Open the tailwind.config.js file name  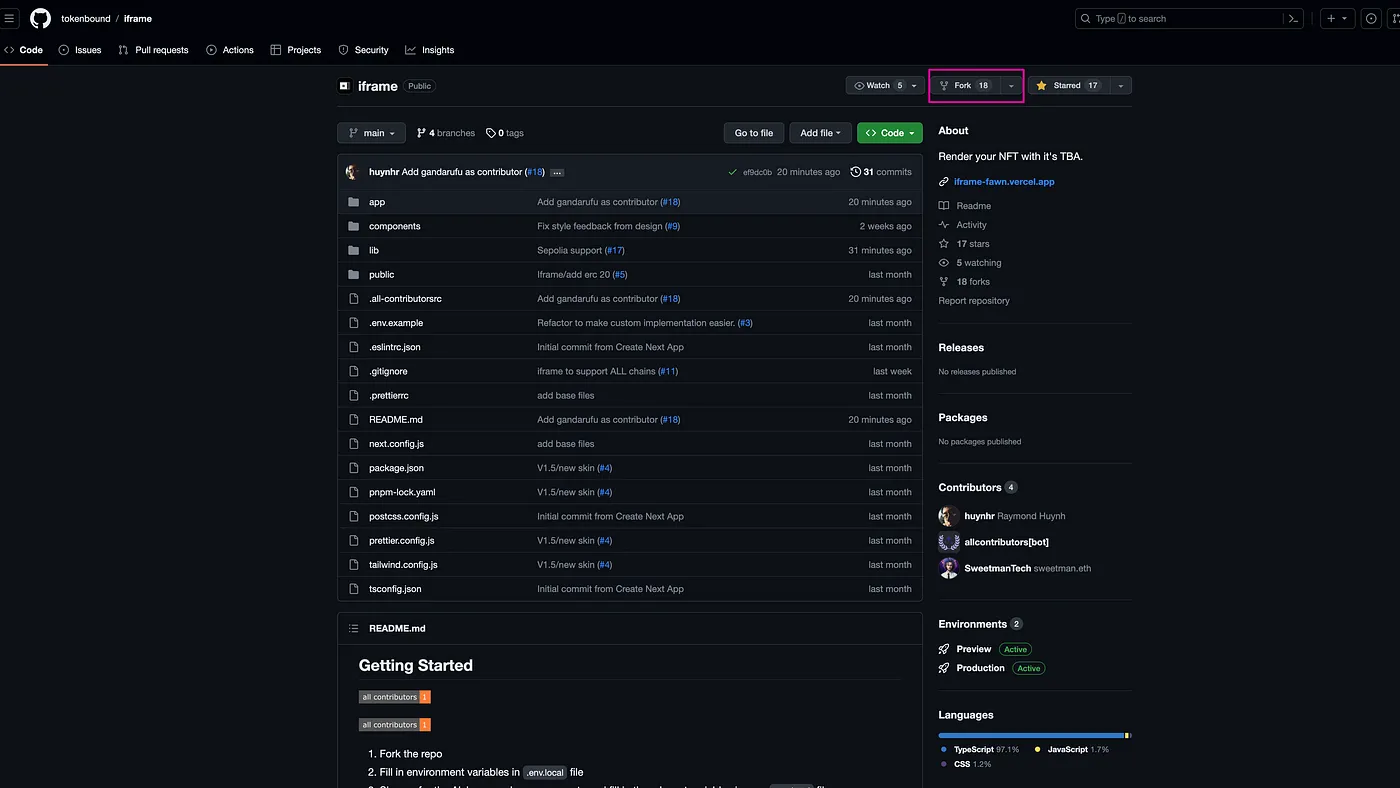pos(403,565)
